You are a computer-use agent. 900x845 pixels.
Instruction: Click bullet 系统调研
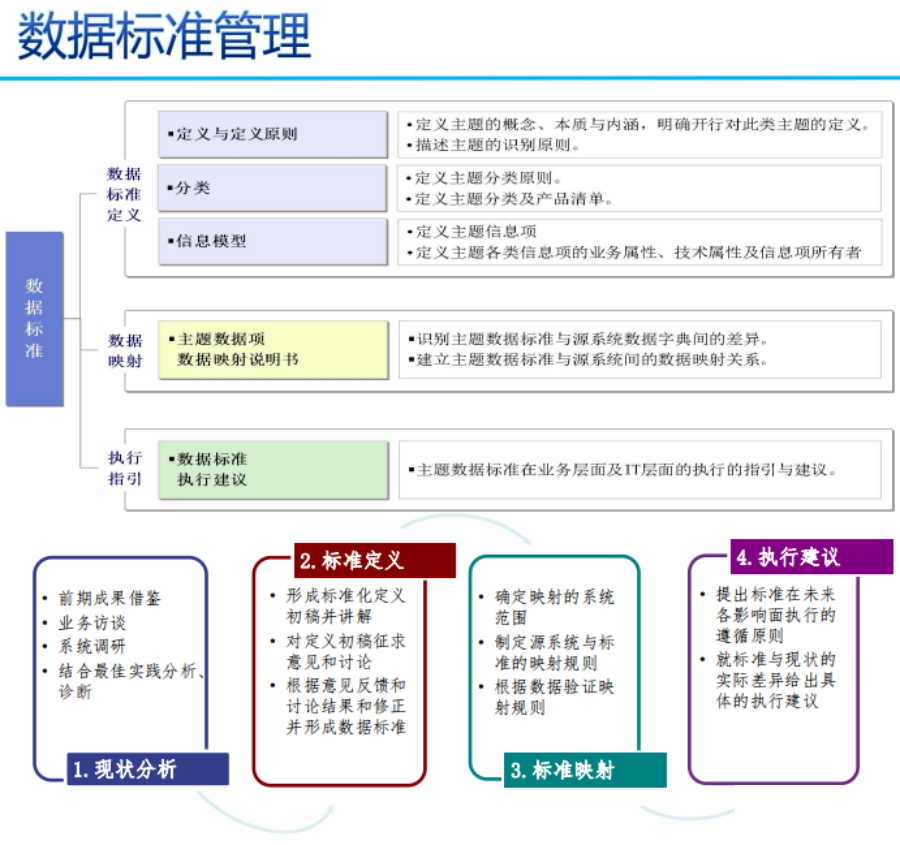pyautogui.click(x=92, y=646)
